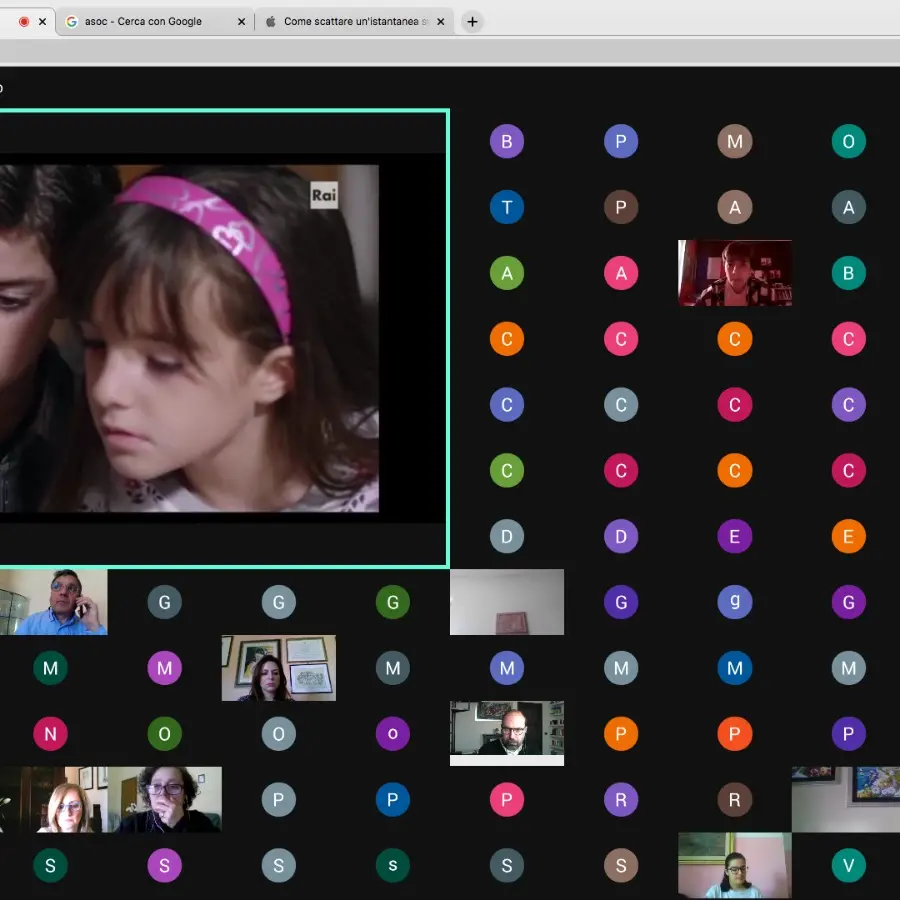Click the orange E participant avatar
The height and width of the screenshot is (900, 900).
pos(848,536)
